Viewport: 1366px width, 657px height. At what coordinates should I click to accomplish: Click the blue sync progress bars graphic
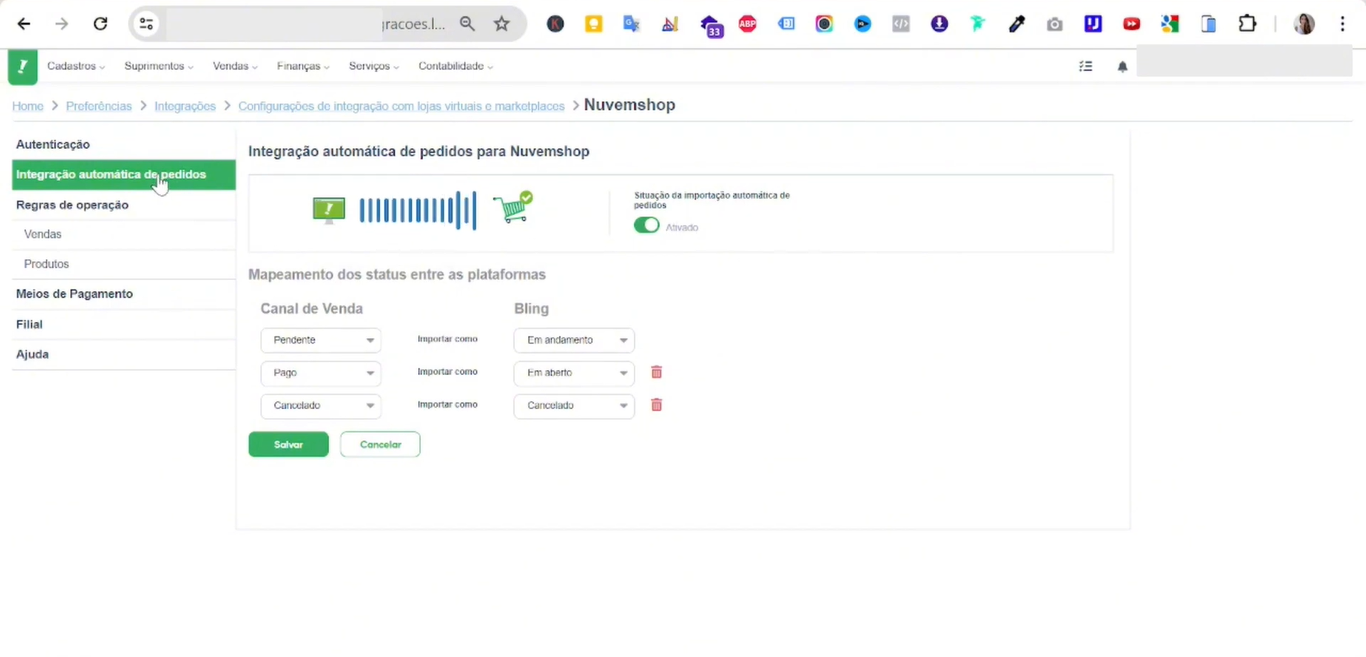coord(418,210)
